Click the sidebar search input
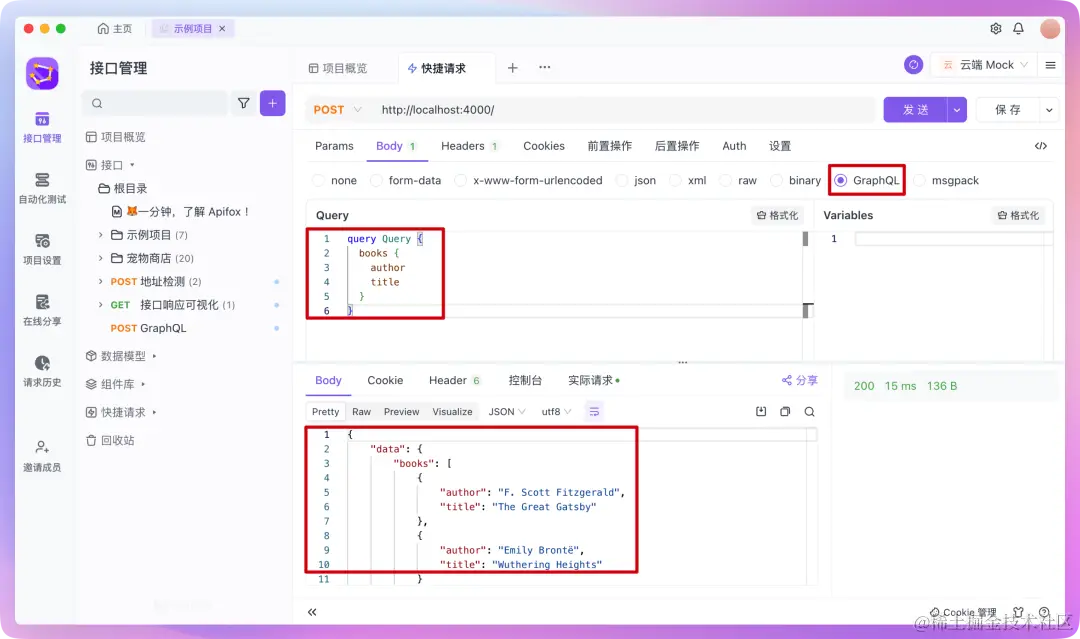1080x639 pixels. [155, 103]
